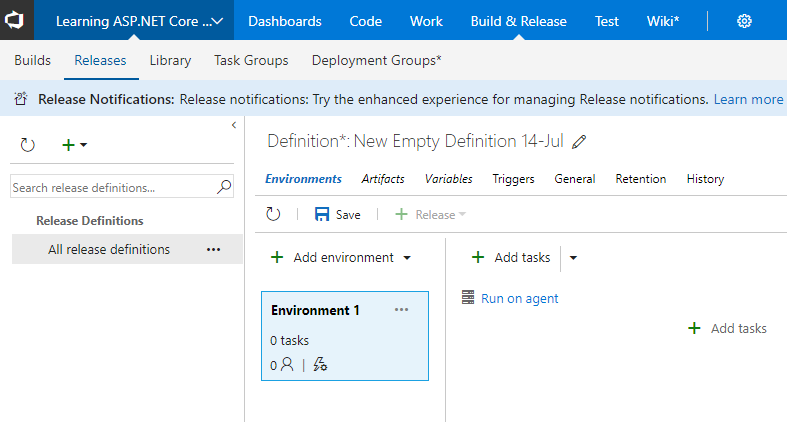787x422 pixels.
Task: Open the Deployment Groups tab
Action: click(376, 60)
